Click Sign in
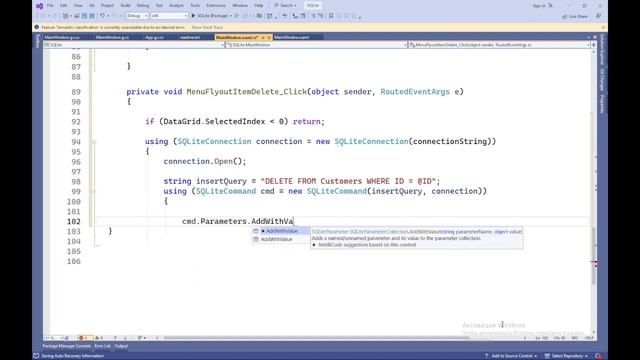 [x=539, y=6]
